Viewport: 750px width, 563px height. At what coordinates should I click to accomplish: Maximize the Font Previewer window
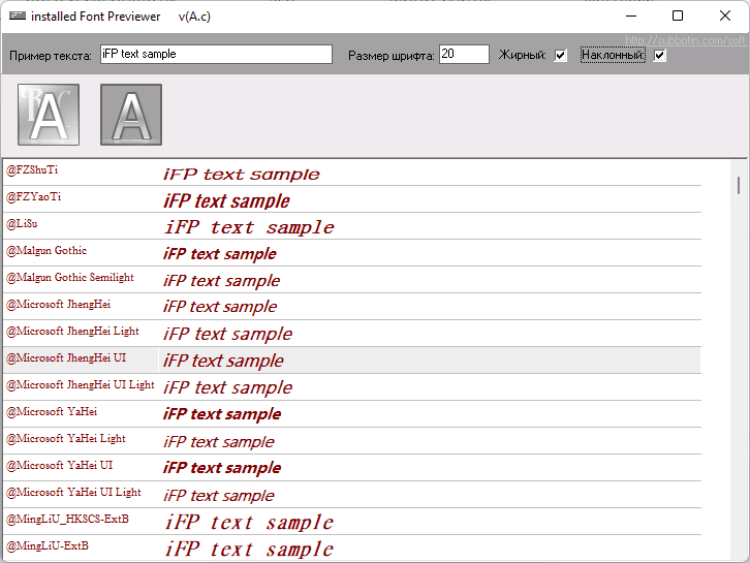pos(678,16)
